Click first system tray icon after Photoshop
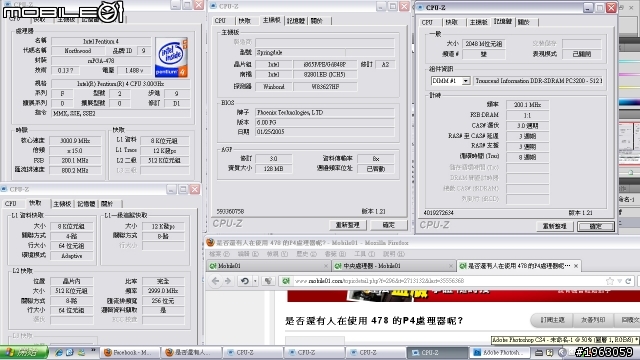640x360 pixels. [539, 353]
